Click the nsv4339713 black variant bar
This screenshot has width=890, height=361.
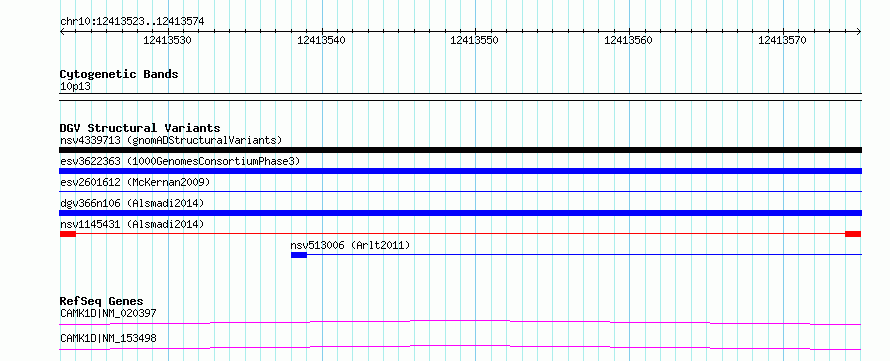[x=460, y=150]
